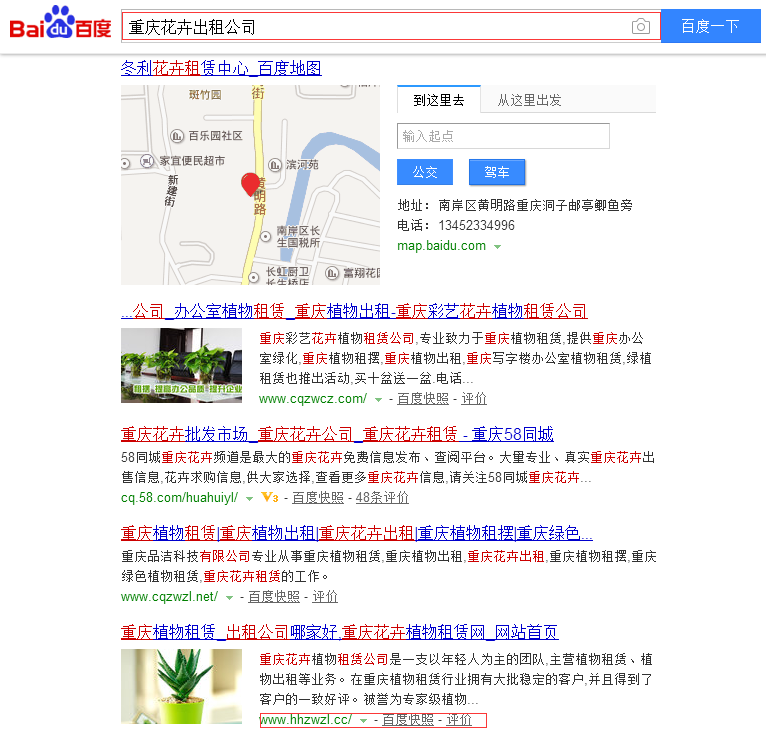Viewport: 766px width, 739px height.
Task: Click the search query input field
Action: click(x=375, y=27)
